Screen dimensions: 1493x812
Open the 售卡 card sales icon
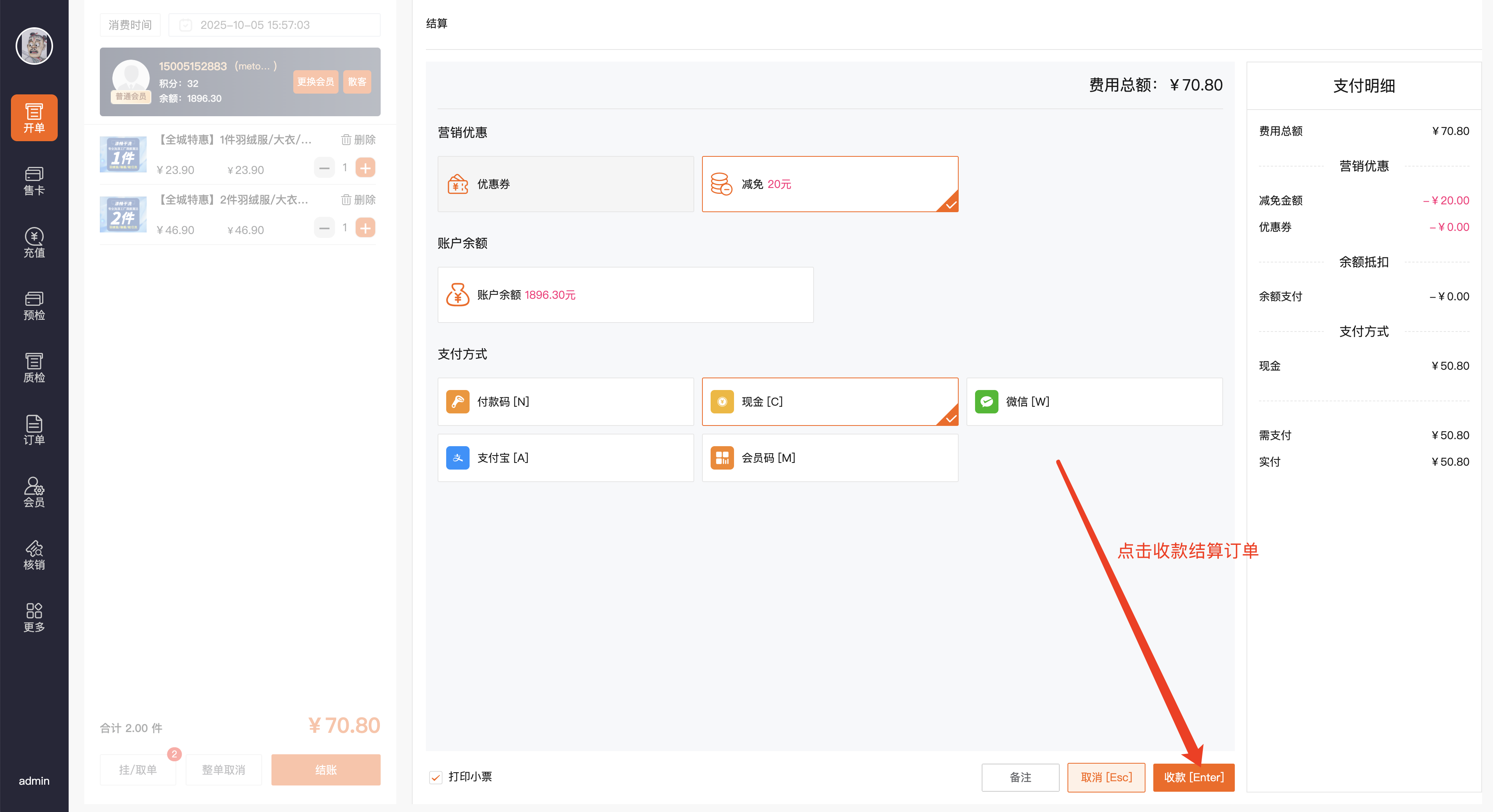click(34, 180)
